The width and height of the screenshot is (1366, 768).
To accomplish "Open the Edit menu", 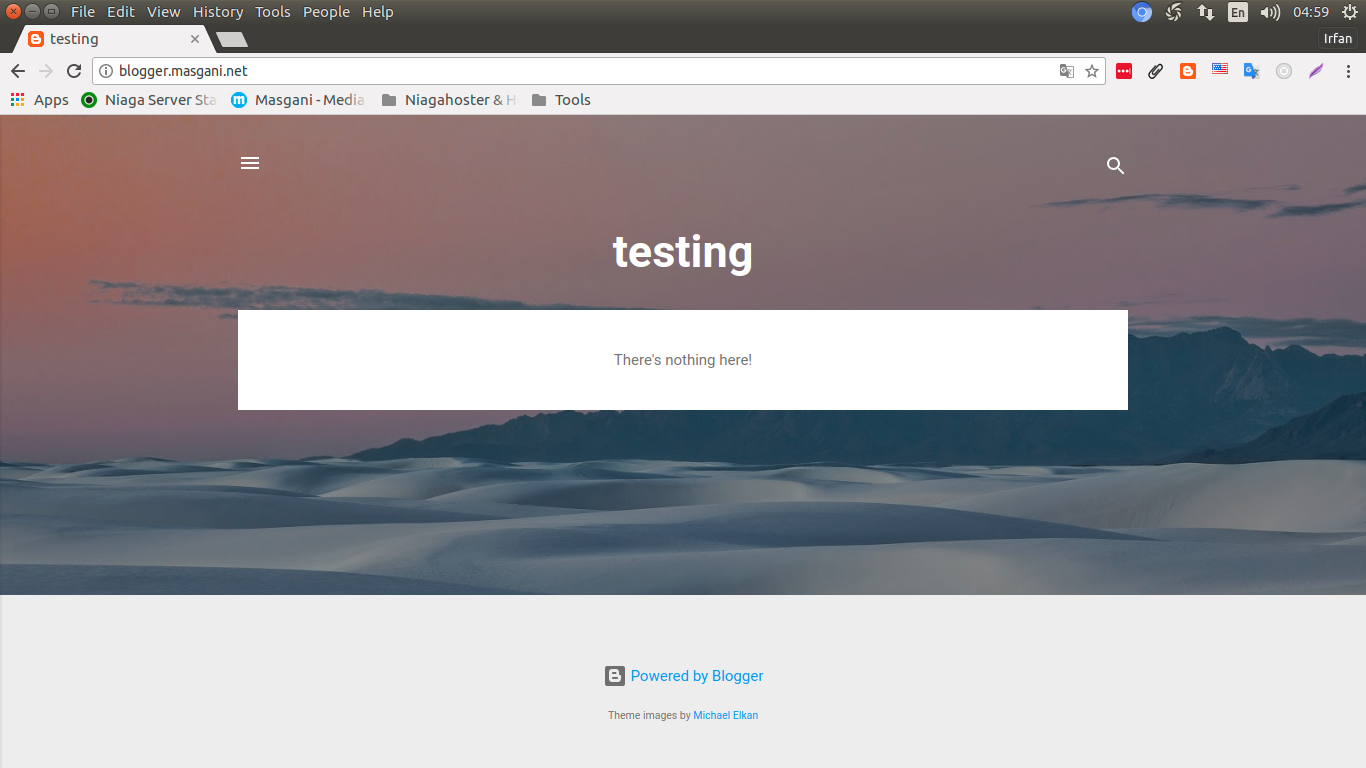I will pos(121,12).
